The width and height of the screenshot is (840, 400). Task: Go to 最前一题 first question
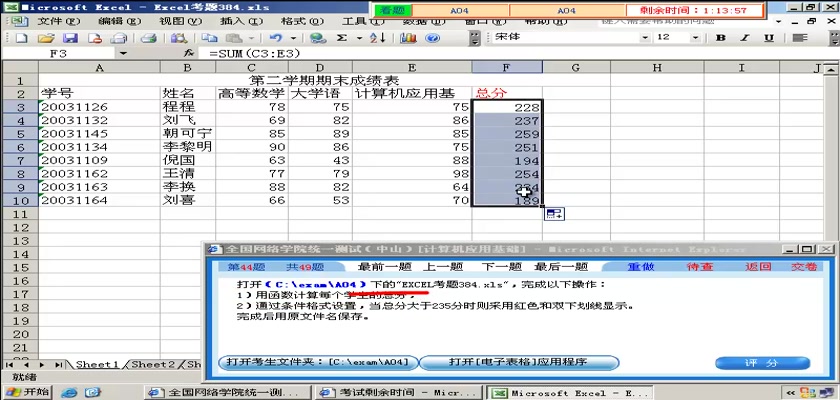click(x=384, y=267)
